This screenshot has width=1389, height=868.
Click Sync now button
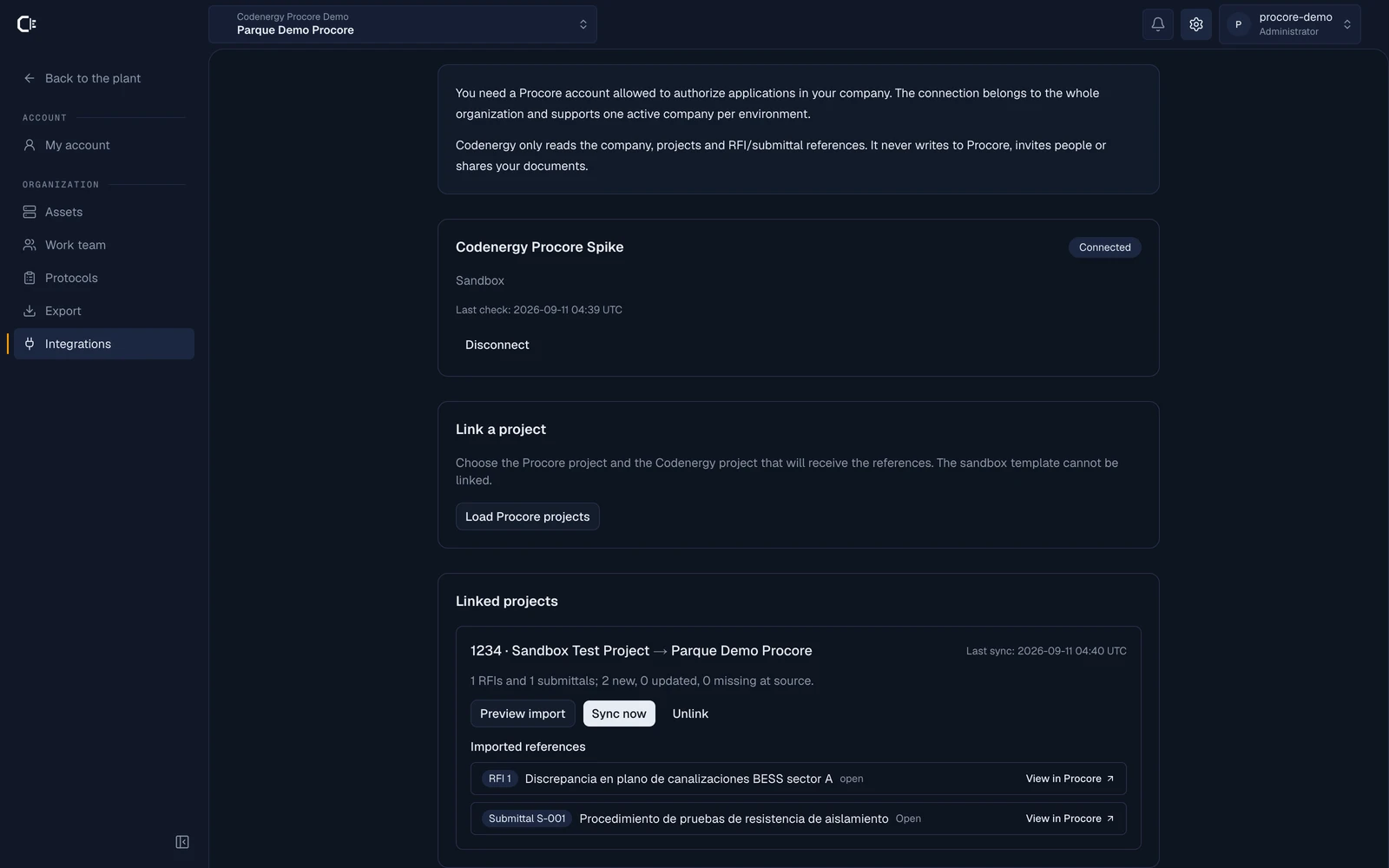[619, 713]
